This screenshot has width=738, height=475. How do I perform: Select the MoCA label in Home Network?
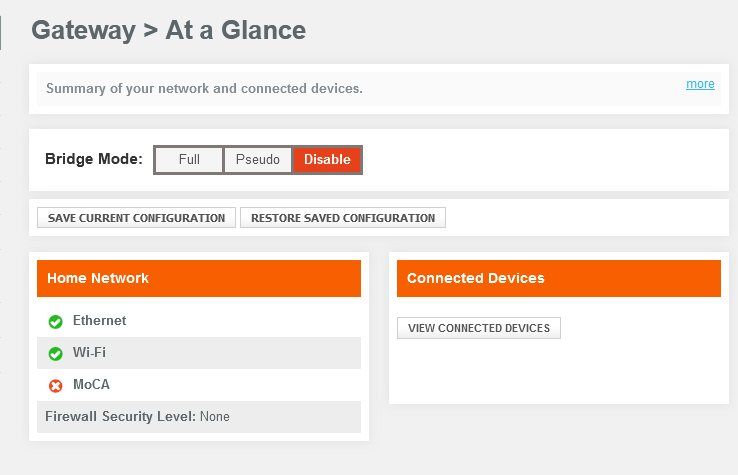coord(92,385)
